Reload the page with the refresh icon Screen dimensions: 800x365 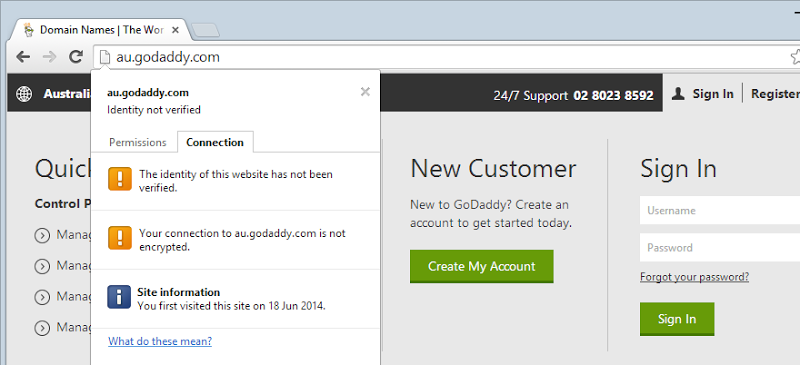76,57
